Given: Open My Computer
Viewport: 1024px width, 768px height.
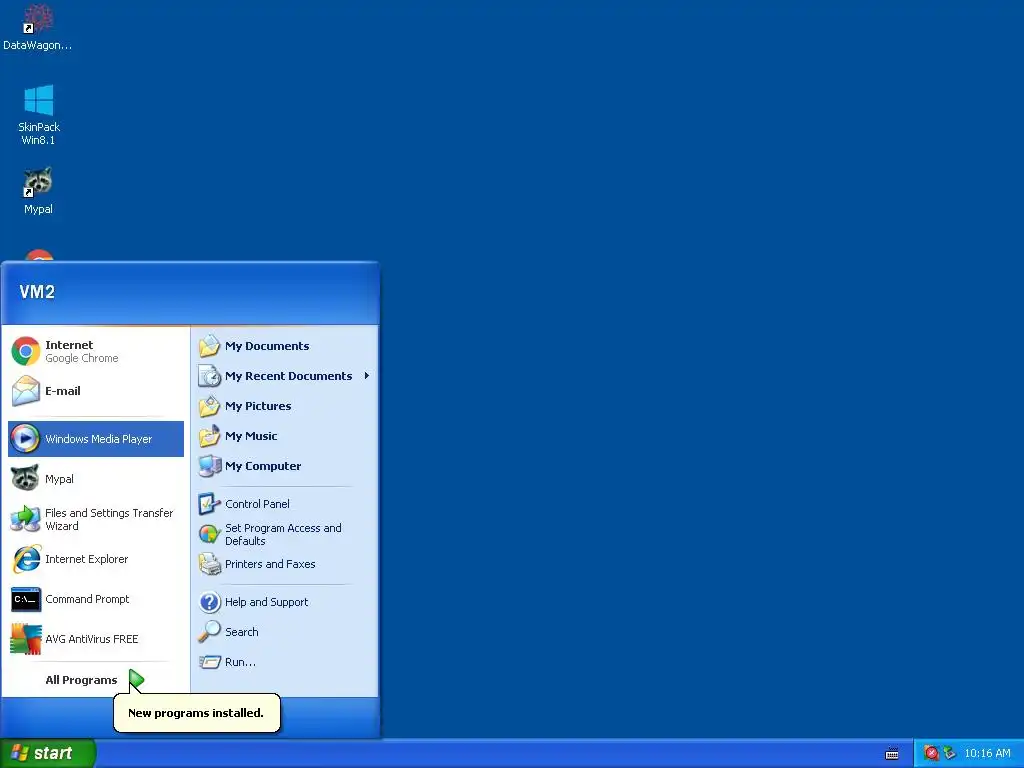Looking at the screenshot, I should [285, 466].
